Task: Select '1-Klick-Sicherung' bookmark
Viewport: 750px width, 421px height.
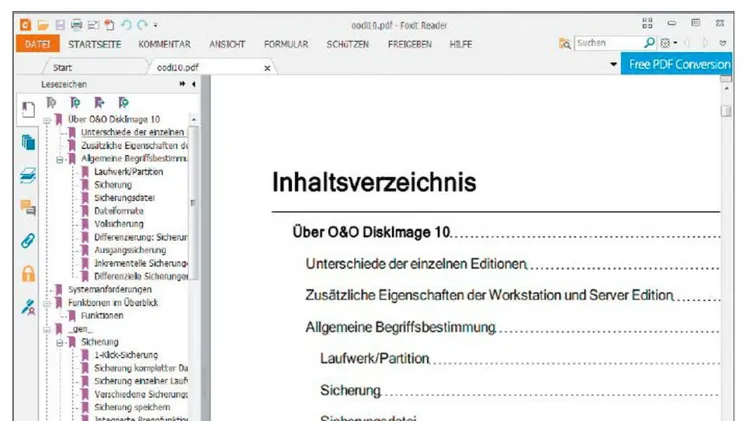Action: click(x=126, y=355)
